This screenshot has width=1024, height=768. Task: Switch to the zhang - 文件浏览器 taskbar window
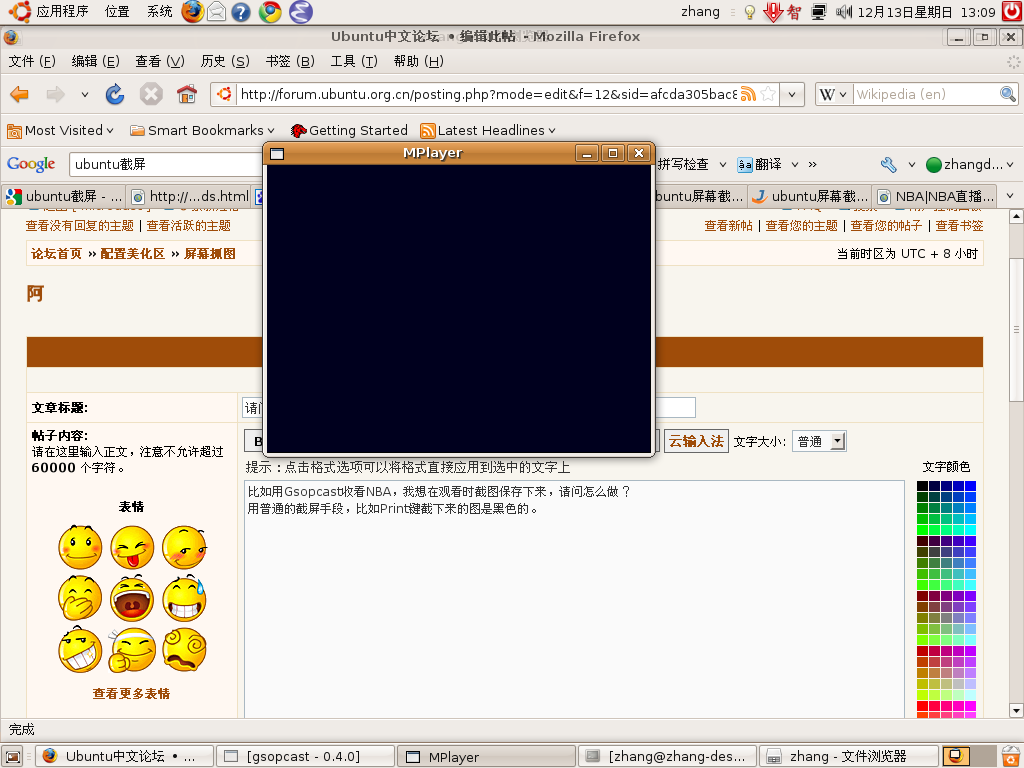[x=849, y=756]
